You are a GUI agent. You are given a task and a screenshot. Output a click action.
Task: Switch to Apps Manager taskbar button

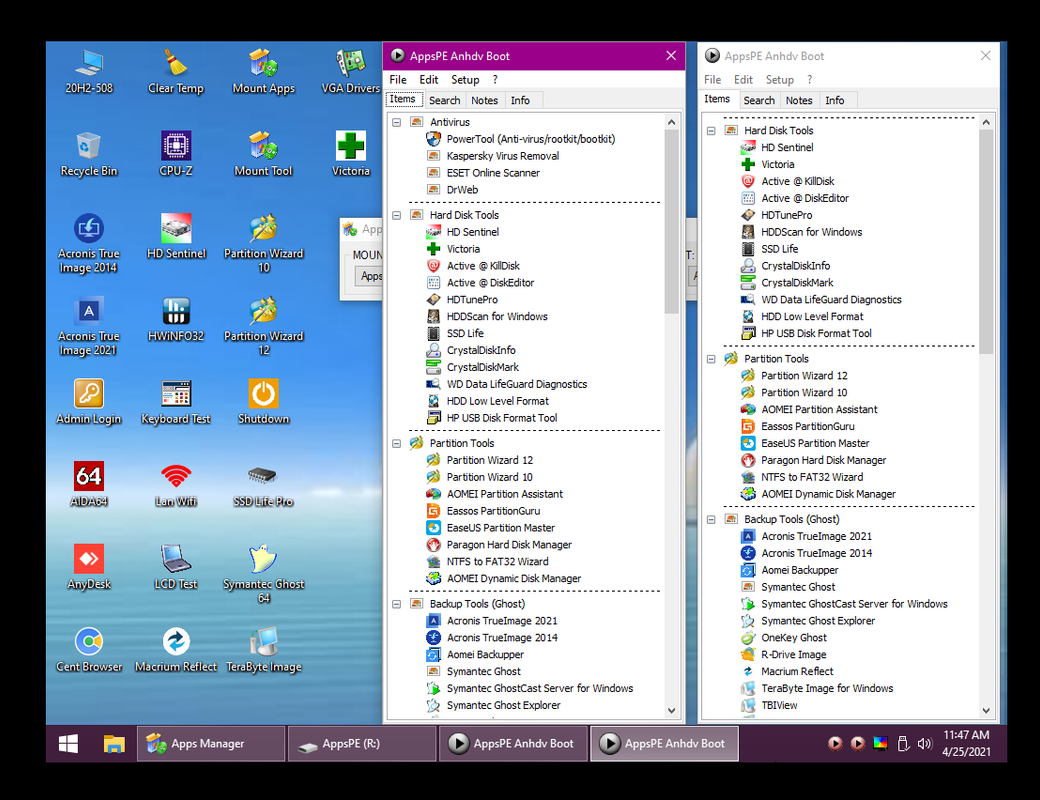[211, 744]
